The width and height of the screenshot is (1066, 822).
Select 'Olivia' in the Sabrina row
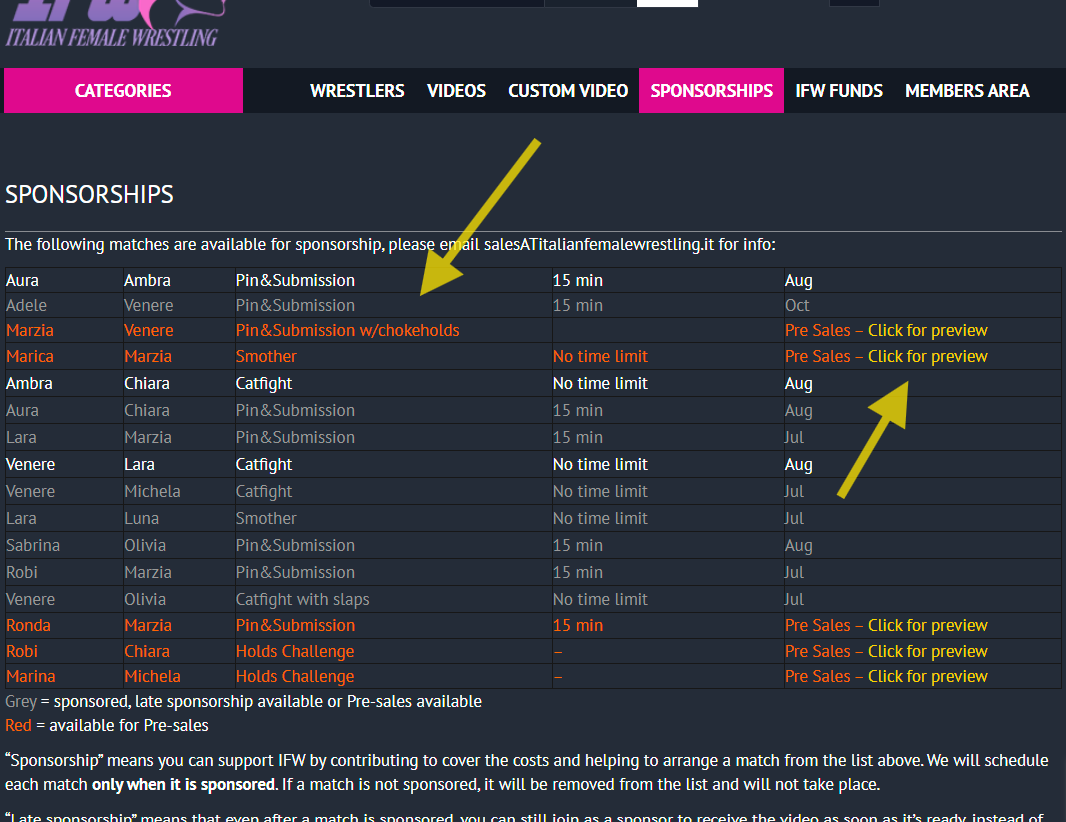coord(145,545)
